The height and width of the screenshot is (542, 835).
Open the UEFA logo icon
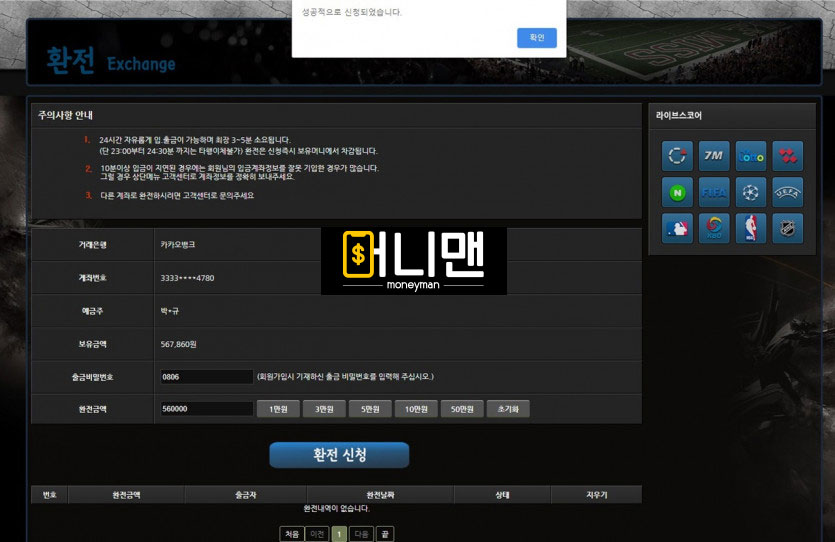(787, 192)
